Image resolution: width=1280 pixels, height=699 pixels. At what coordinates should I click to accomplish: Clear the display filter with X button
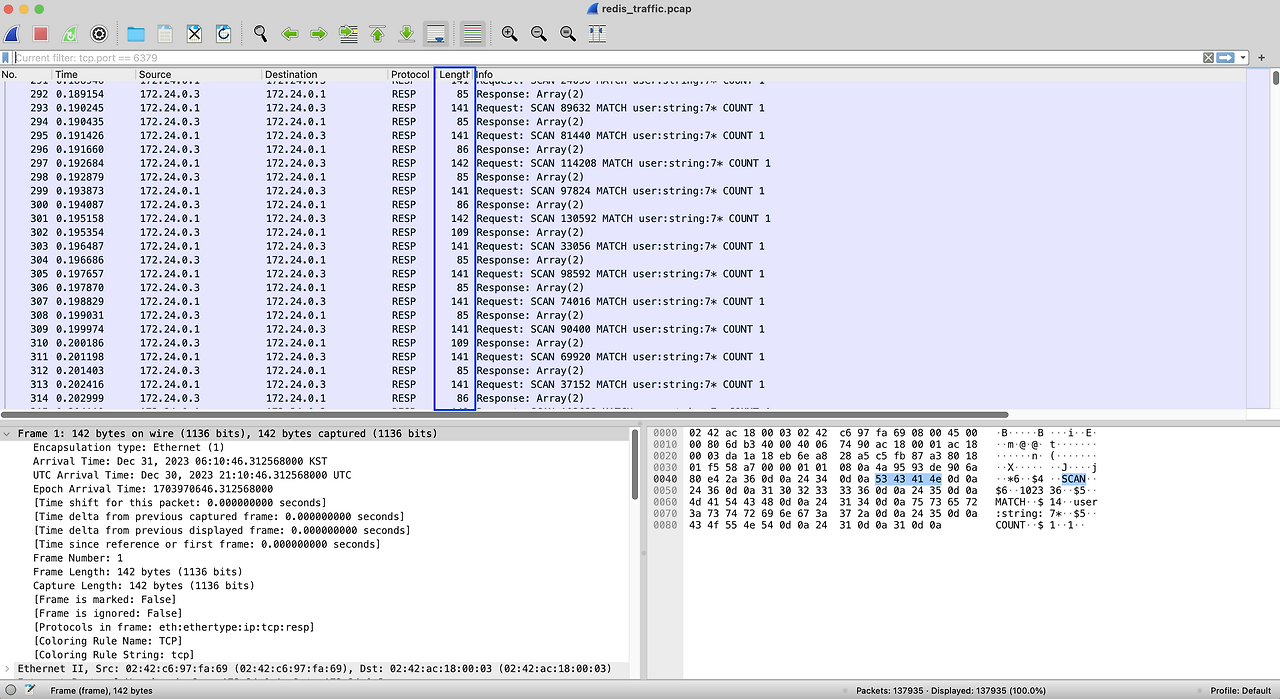pos(1208,58)
